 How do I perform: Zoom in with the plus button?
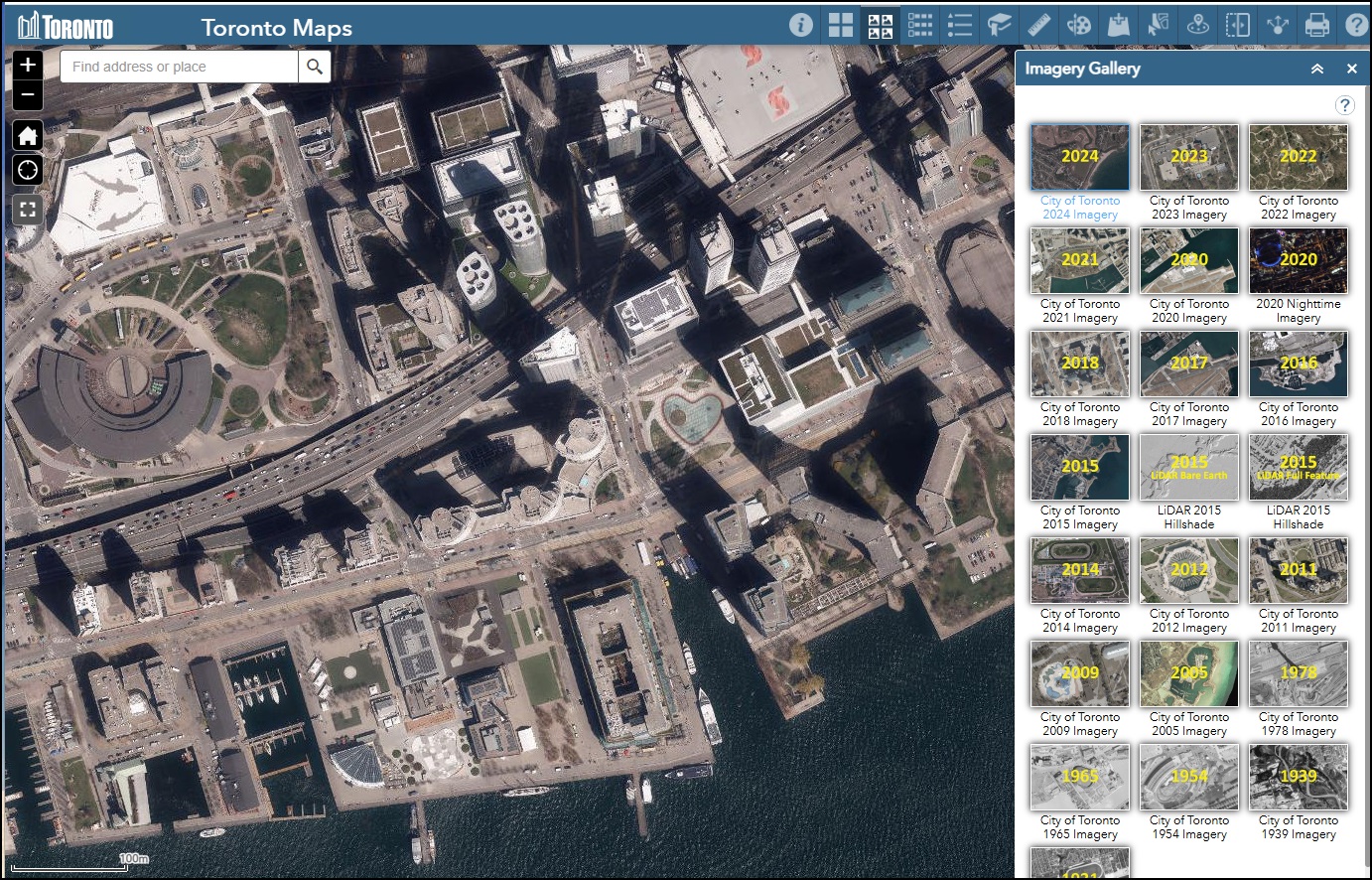(28, 66)
